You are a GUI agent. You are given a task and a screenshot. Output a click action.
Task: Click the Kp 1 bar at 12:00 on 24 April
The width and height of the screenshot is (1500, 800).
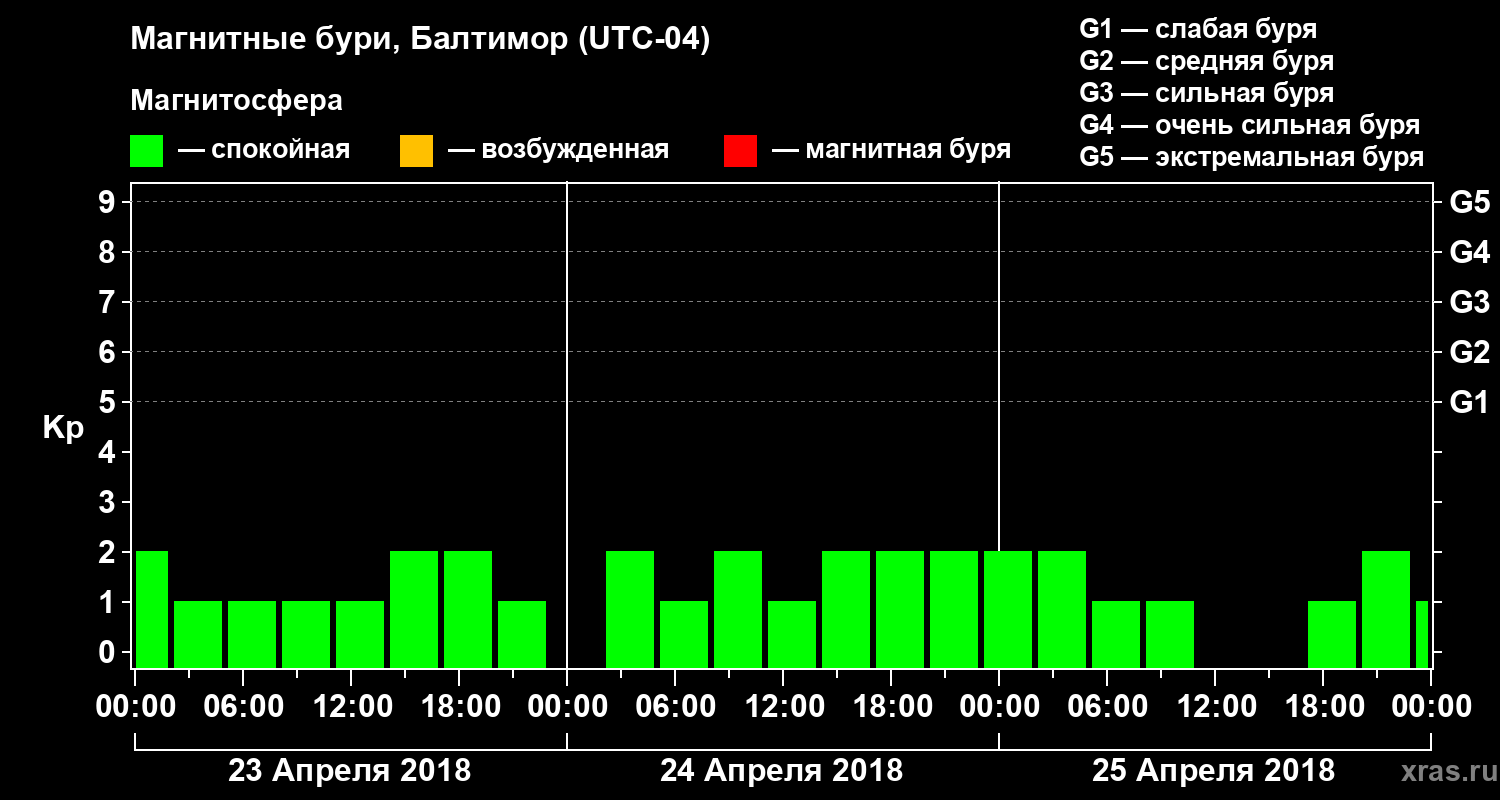coord(792,634)
